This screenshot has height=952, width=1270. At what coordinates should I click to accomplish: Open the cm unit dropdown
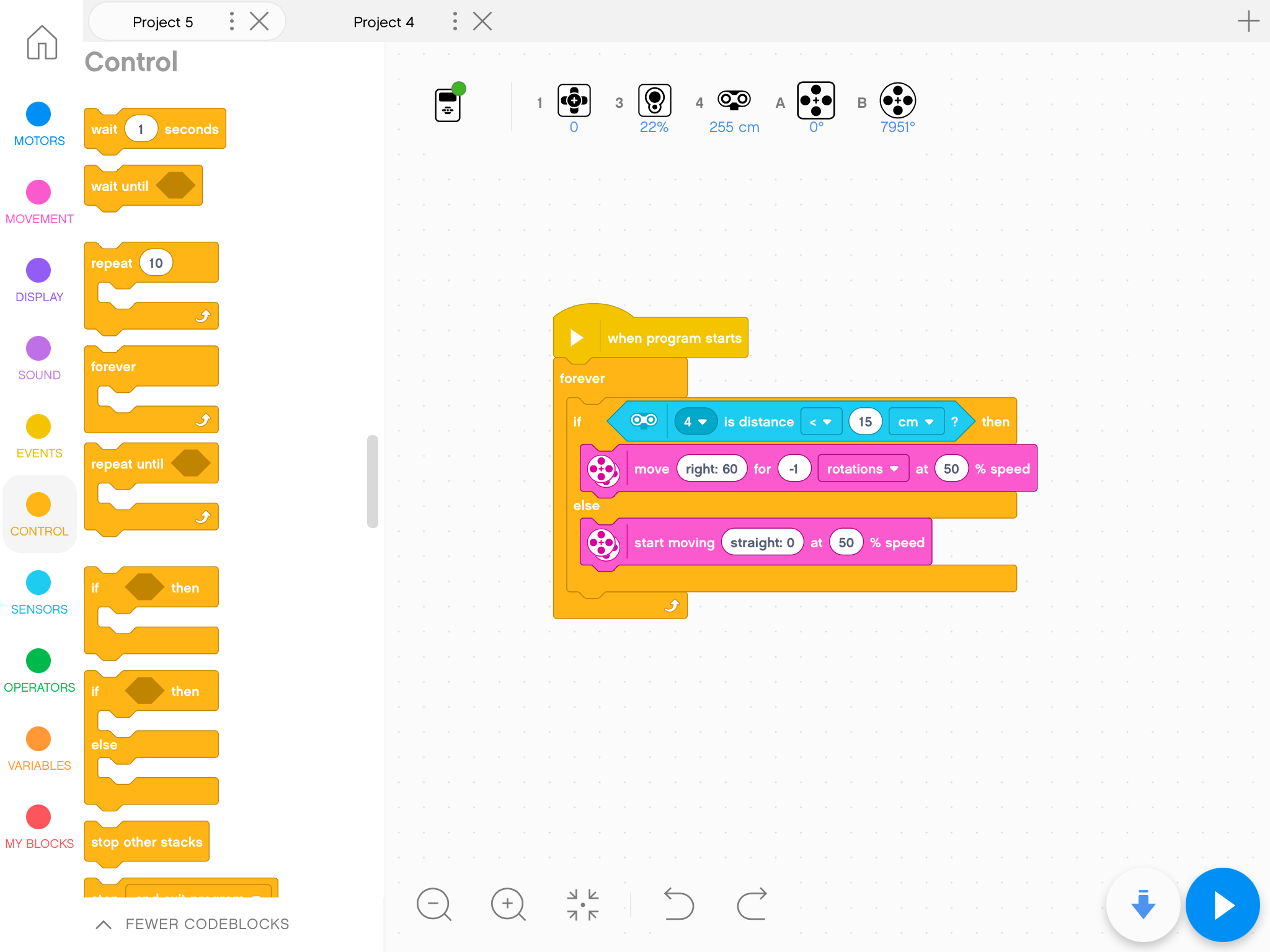[916, 422]
